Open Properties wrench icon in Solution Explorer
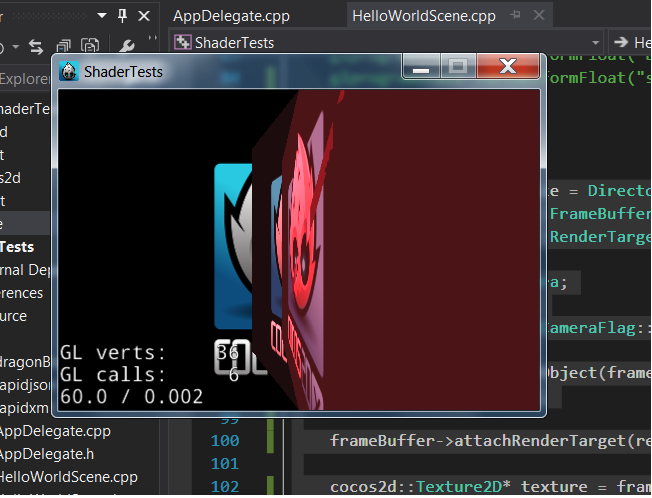Image resolution: width=652 pixels, height=498 pixels. (x=126, y=46)
